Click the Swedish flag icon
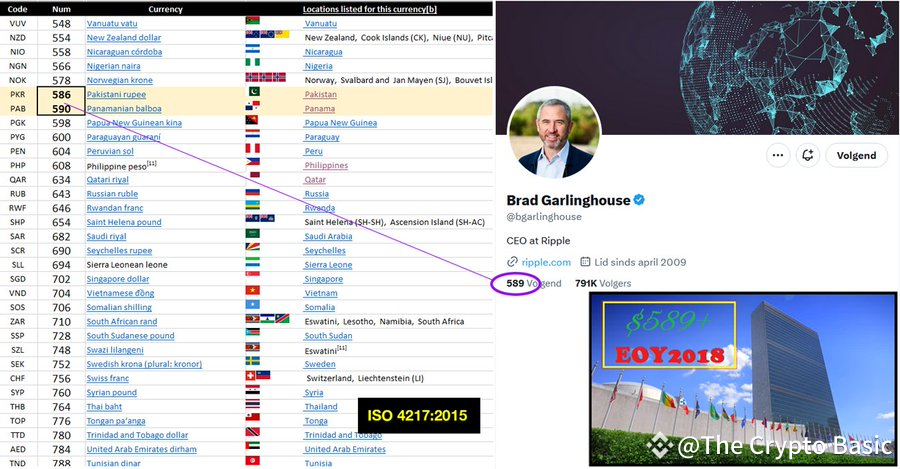This screenshot has height=469, width=900. [x=253, y=361]
